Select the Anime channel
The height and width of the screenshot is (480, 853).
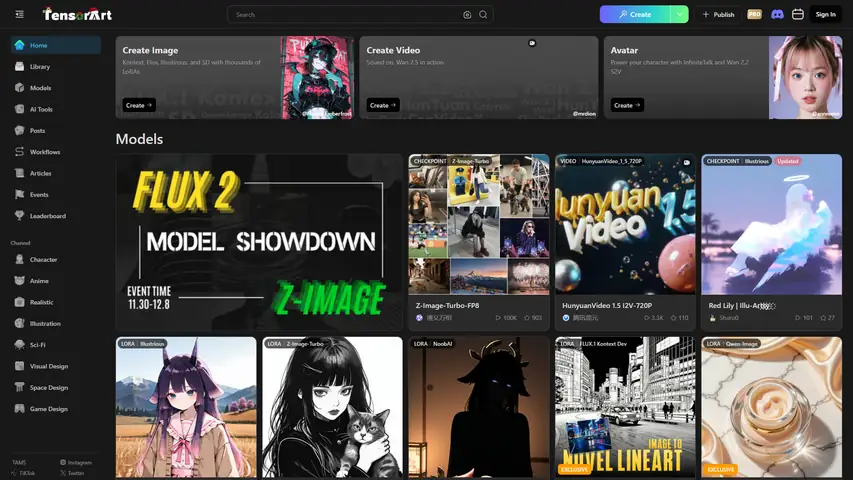55,281
